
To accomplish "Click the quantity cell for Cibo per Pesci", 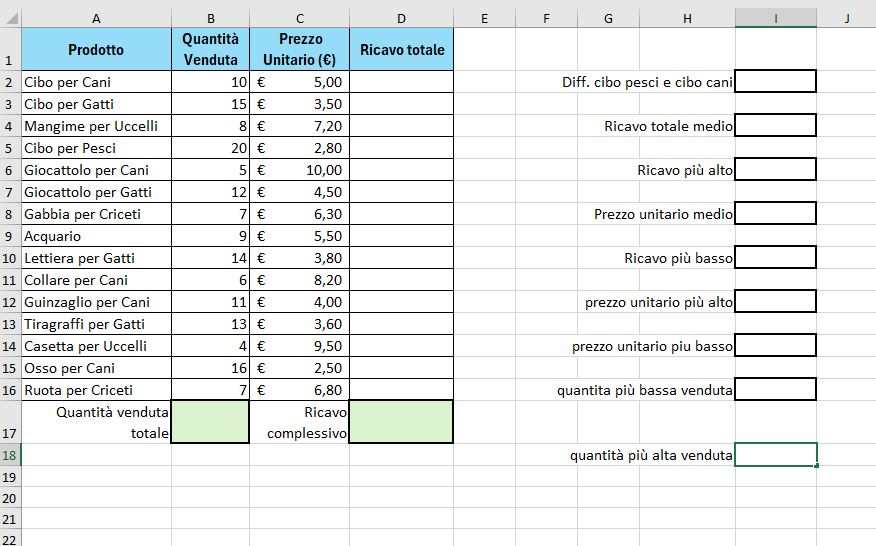I will [x=210, y=148].
